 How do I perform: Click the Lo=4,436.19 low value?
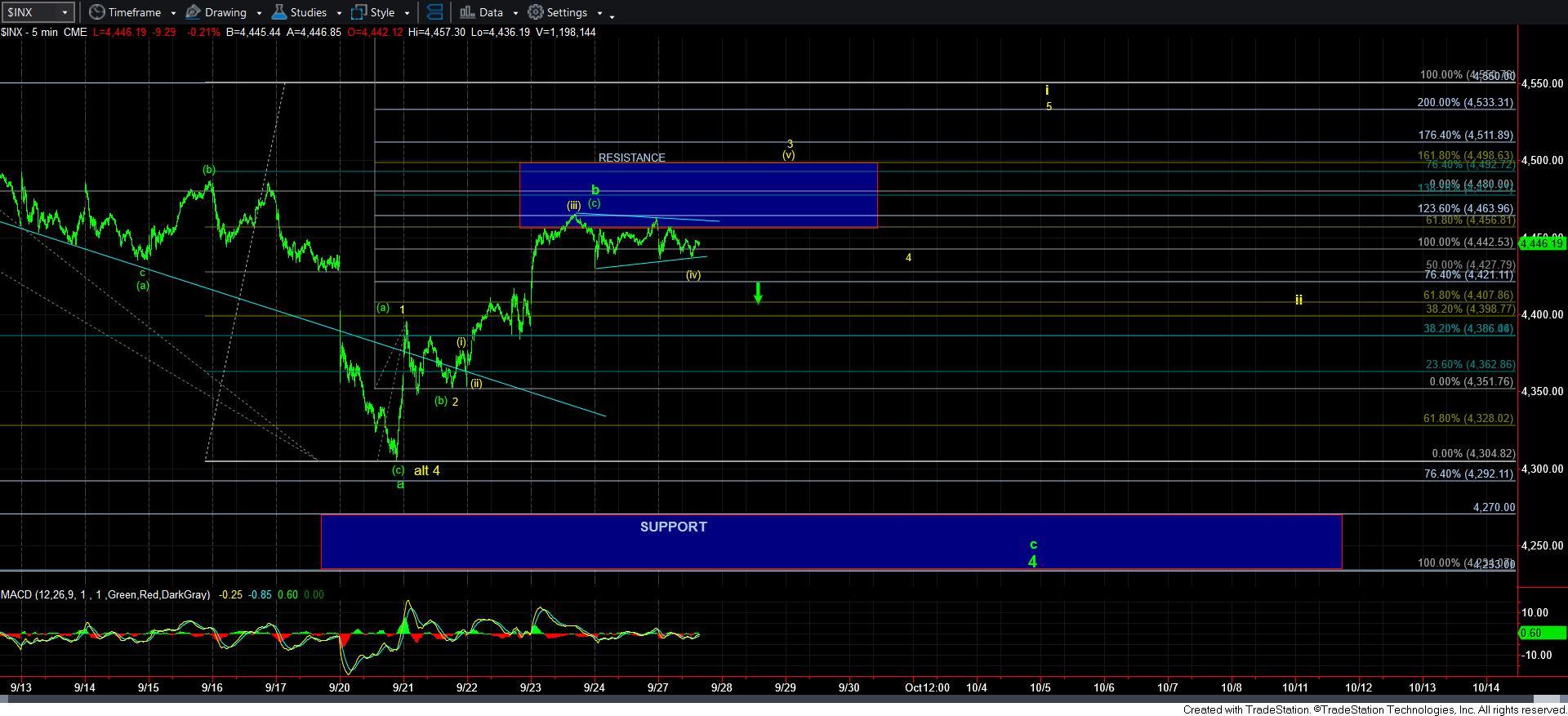500,32
